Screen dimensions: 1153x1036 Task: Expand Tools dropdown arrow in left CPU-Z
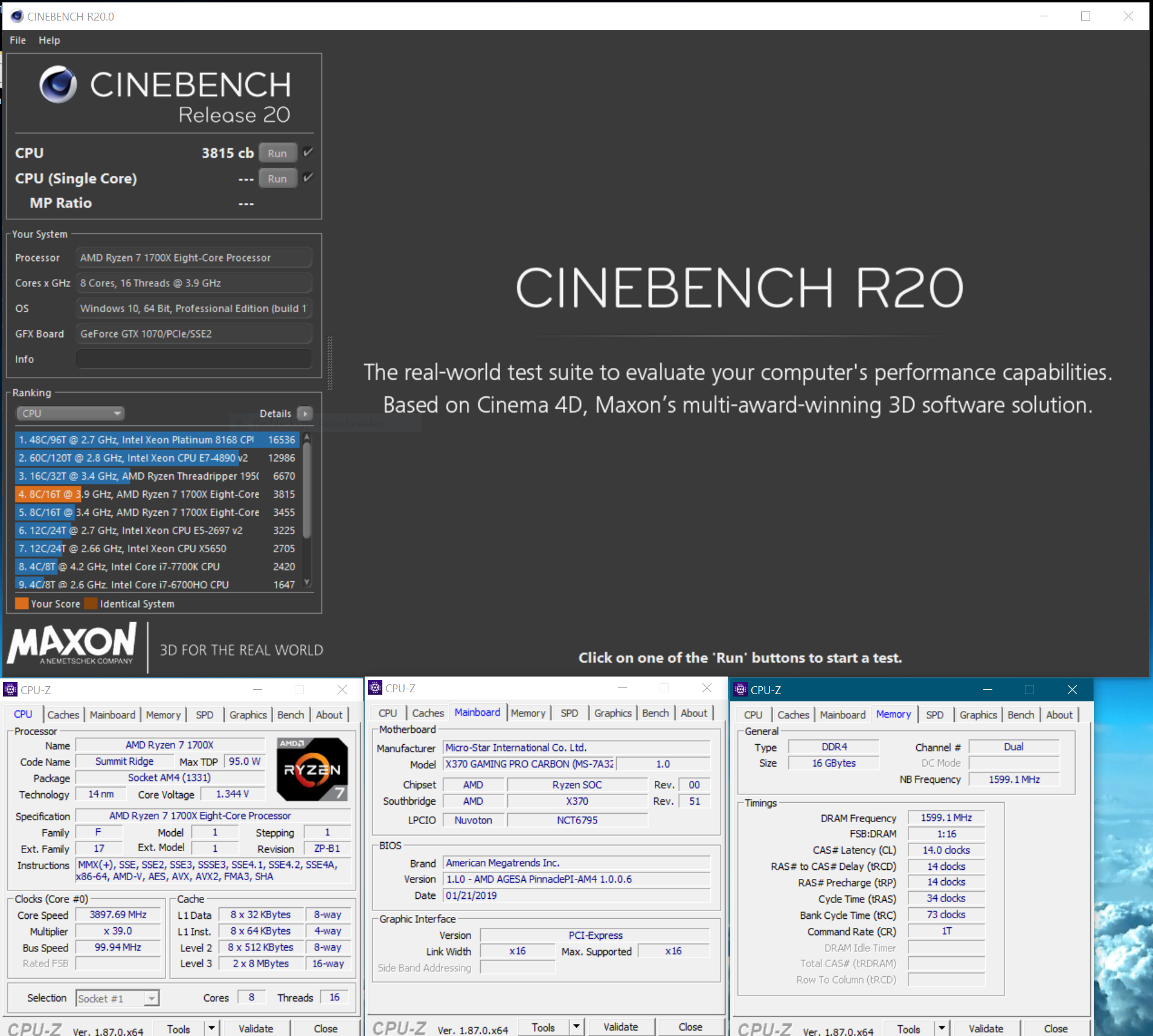211,1028
